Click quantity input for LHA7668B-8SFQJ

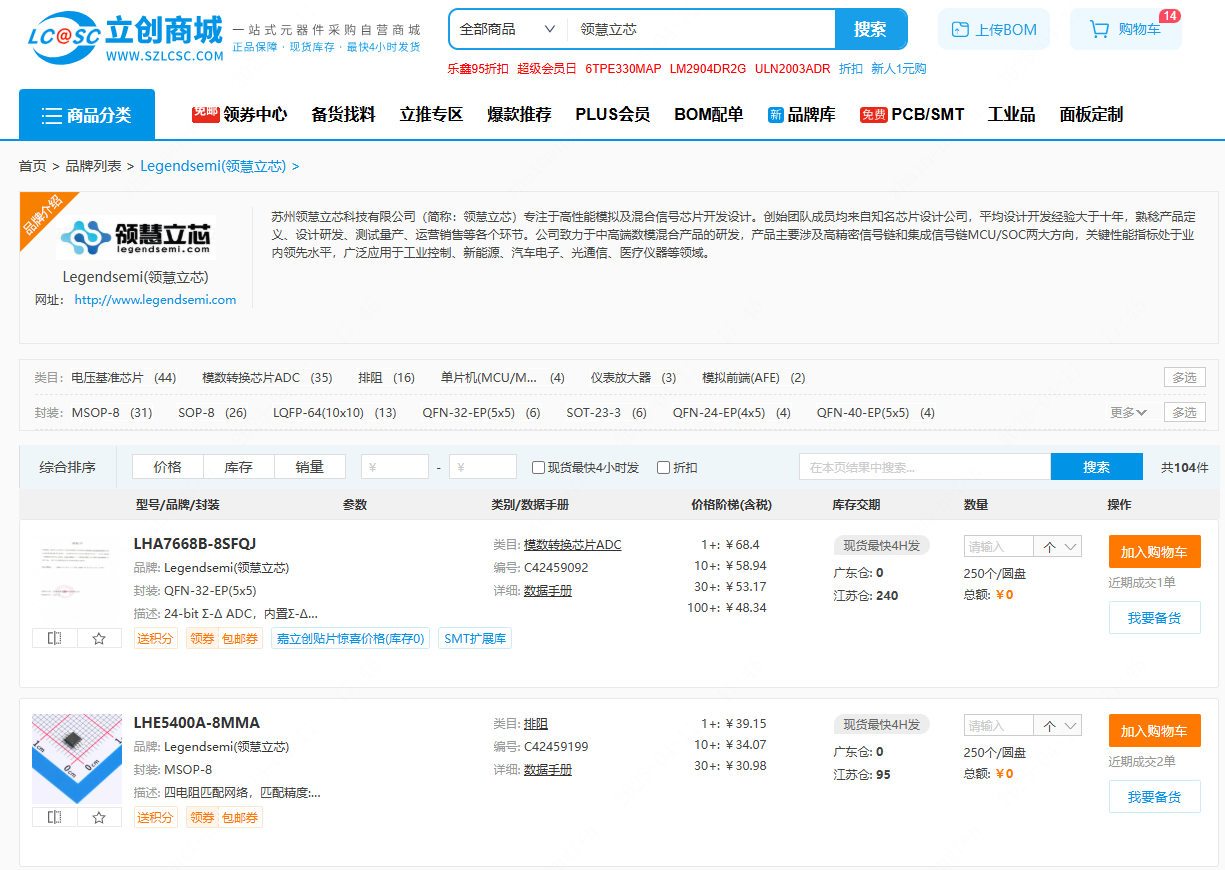click(998, 547)
